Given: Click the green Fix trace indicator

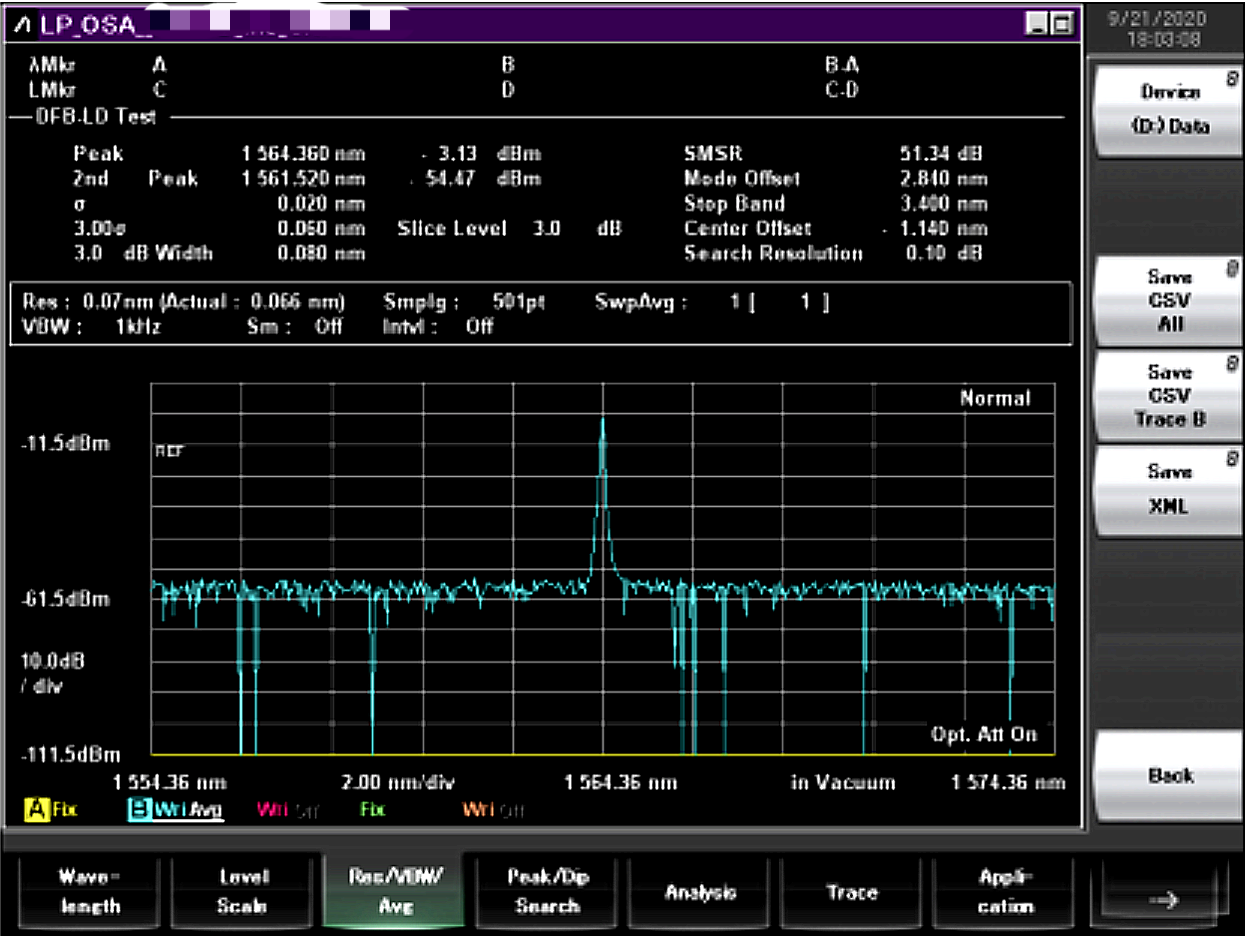Looking at the screenshot, I should pyautogui.click(x=373, y=809).
